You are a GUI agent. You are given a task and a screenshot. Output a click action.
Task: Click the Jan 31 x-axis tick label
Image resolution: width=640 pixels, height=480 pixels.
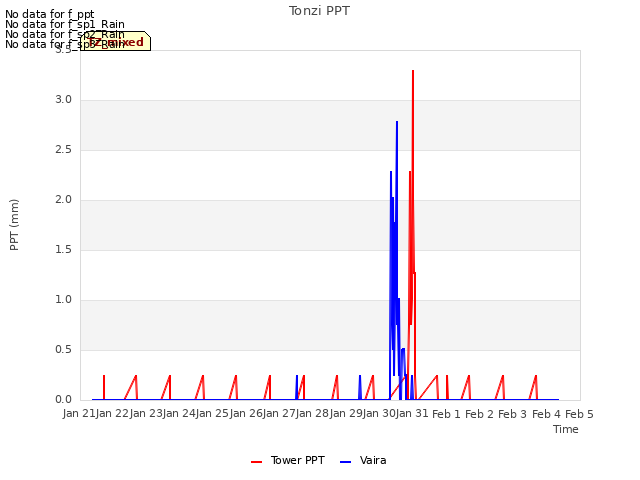412,413
